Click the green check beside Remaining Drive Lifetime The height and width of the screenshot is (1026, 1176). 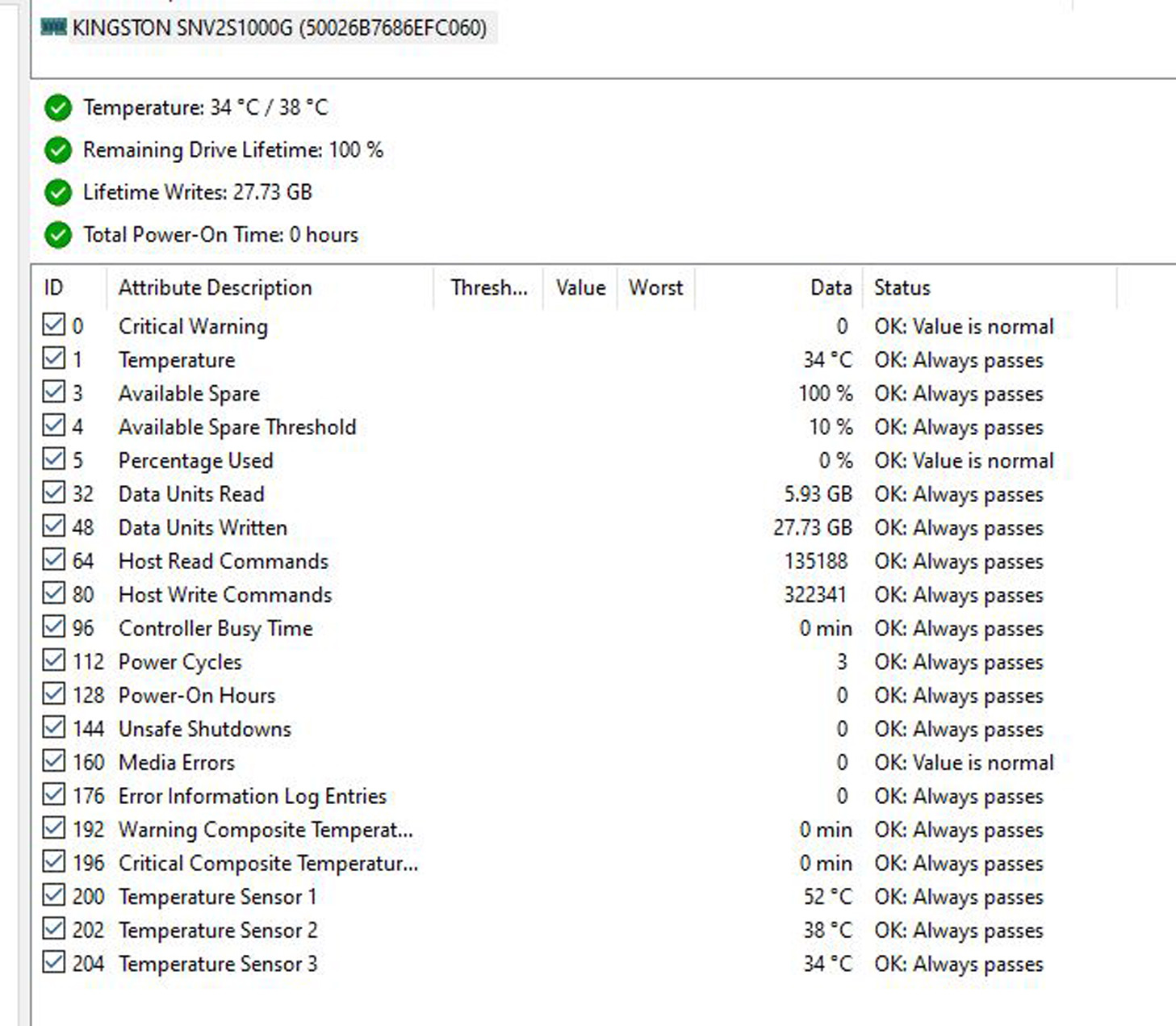[x=58, y=150]
